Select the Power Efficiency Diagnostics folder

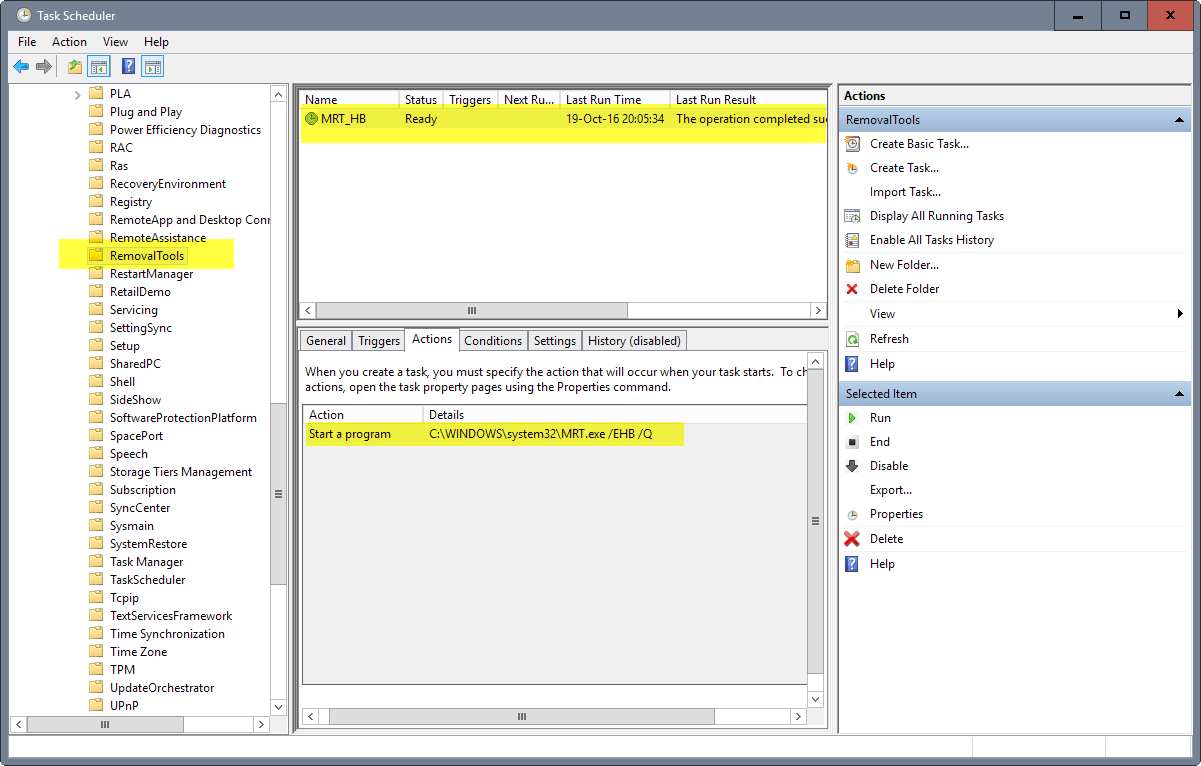coord(185,130)
